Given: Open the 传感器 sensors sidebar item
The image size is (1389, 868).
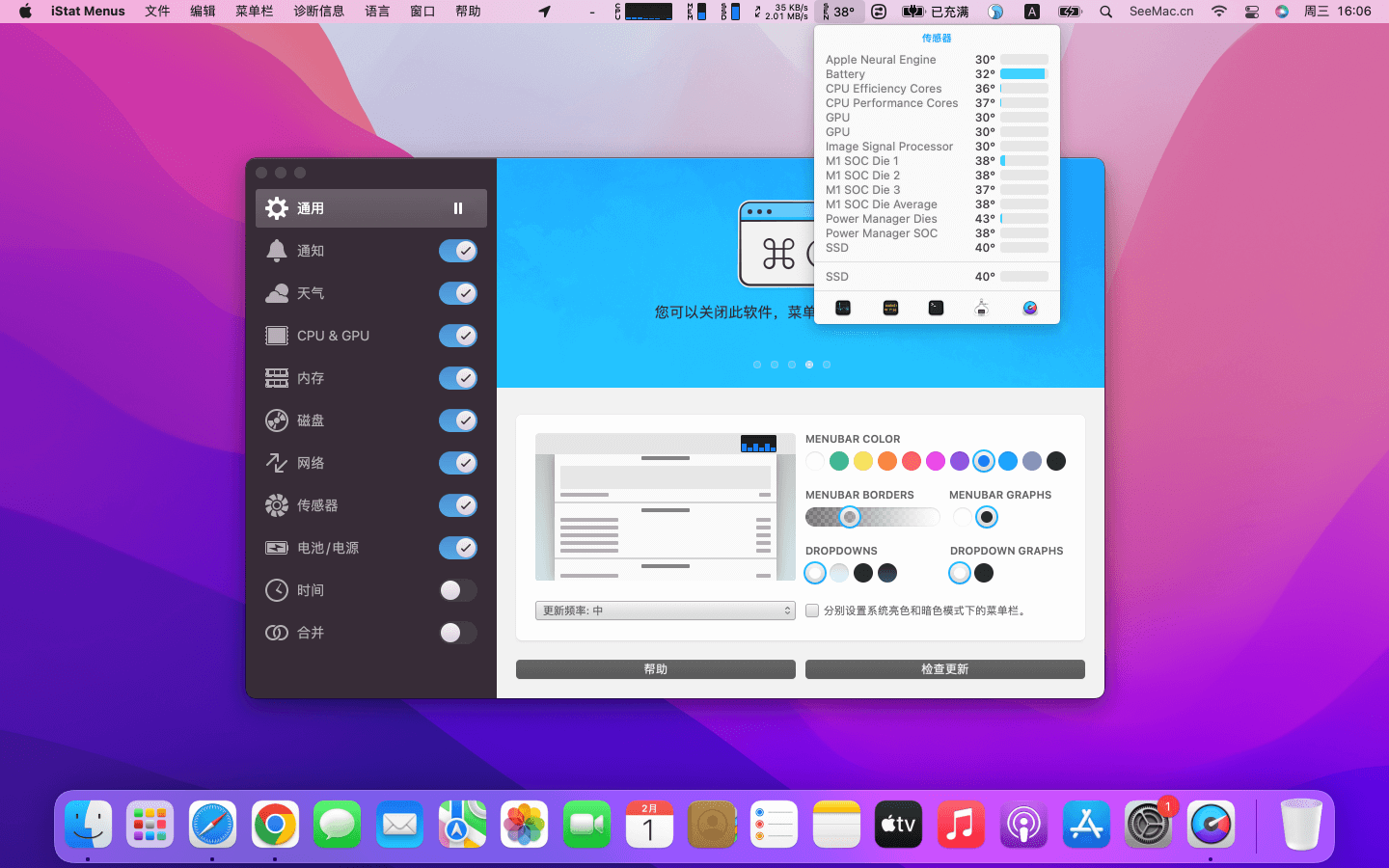Looking at the screenshot, I should [317, 505].
